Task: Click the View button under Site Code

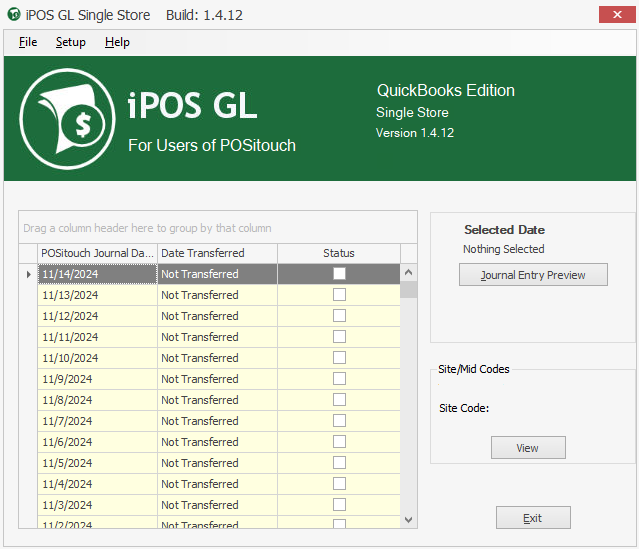Action: 528,448
